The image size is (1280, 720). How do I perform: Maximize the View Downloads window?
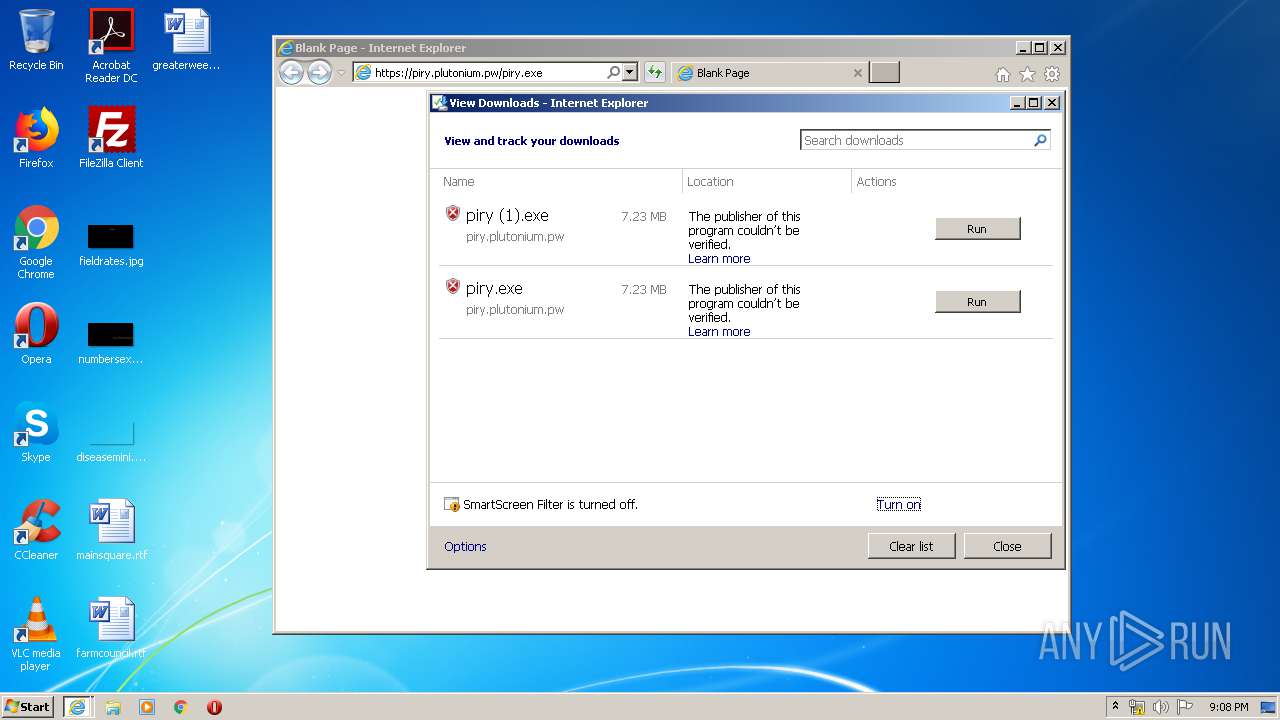tap(1034, 102)
